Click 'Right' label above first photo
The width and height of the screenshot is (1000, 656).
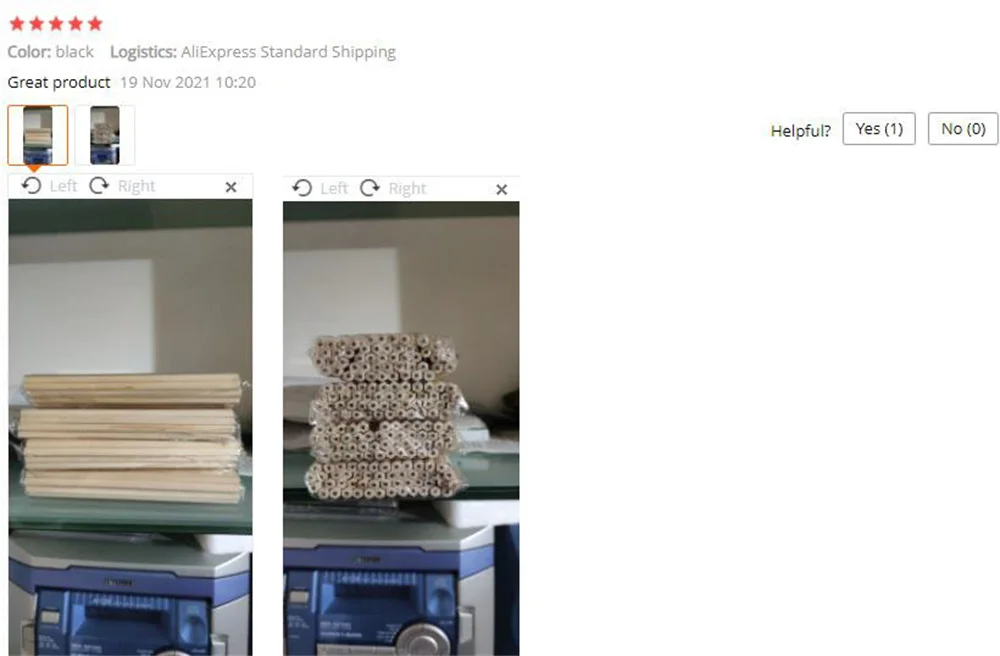pyautogui.click(x=136, y=186)
